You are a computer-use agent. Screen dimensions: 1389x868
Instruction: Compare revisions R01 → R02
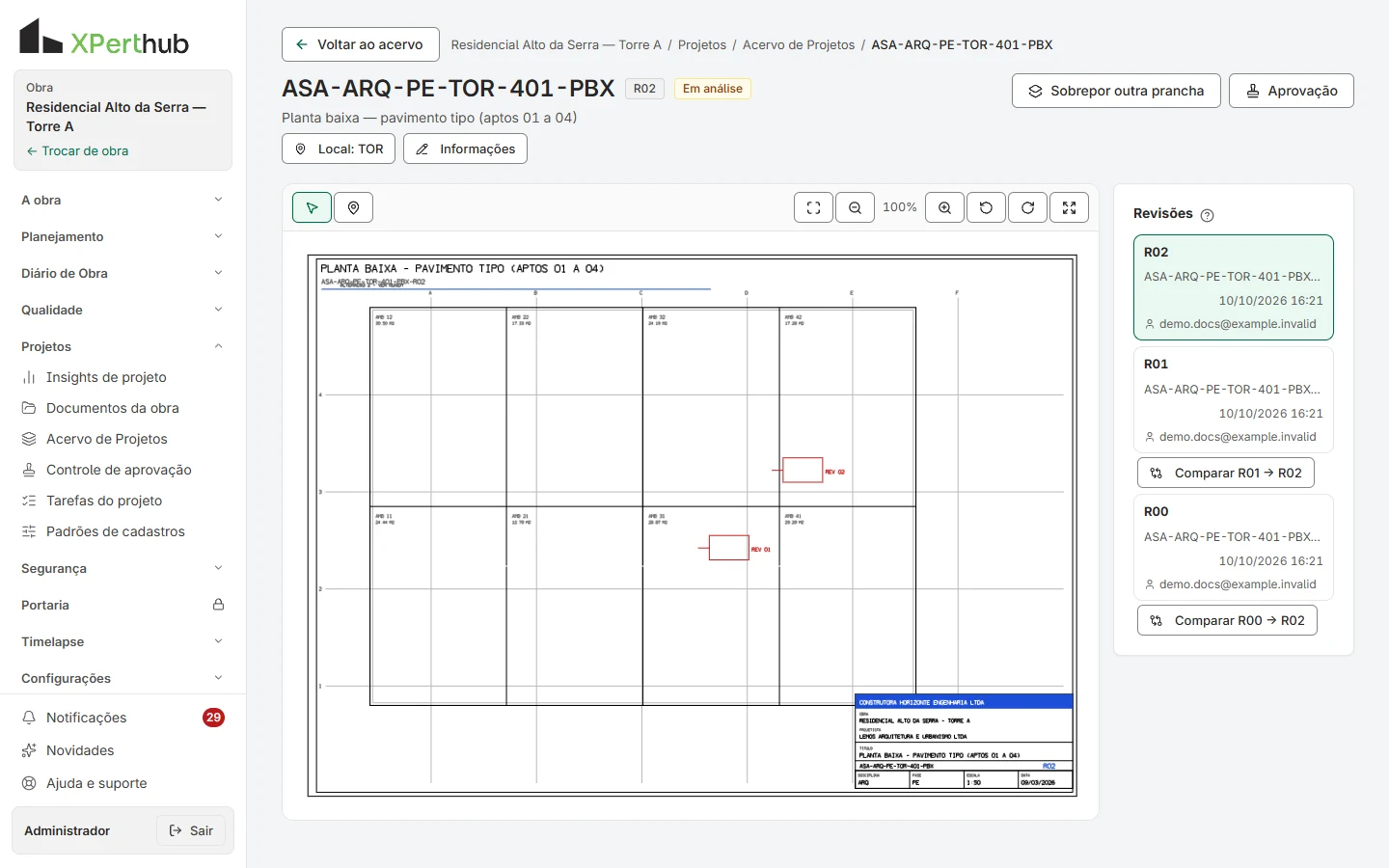[x=1226, y=473]
